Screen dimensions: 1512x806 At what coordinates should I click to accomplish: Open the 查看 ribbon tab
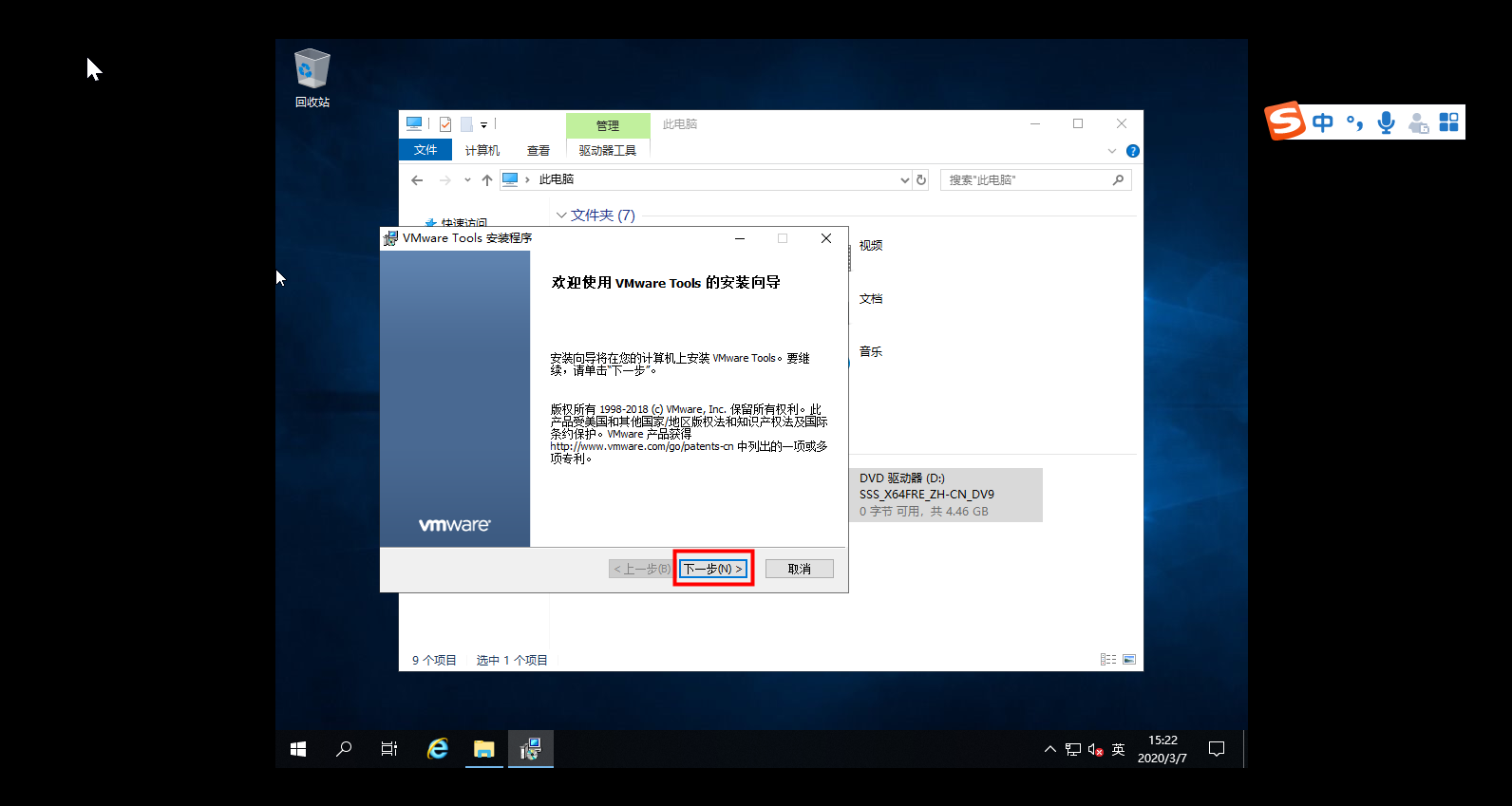[x=539, y=150]
